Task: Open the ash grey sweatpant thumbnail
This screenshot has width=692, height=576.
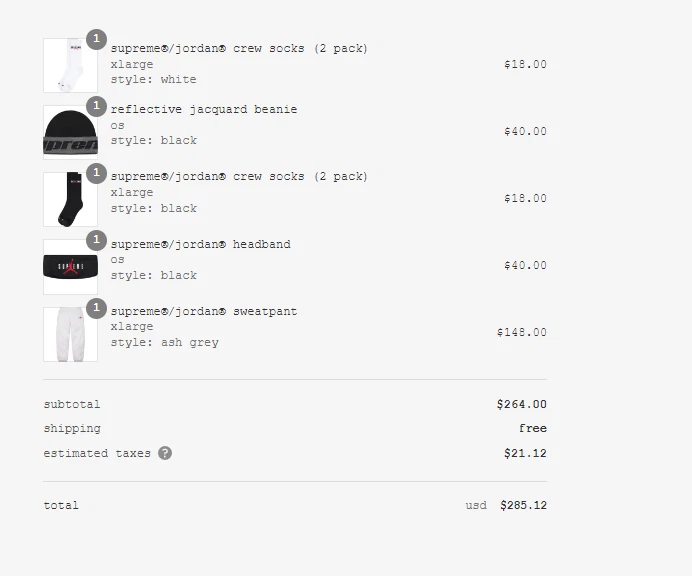Action: coord(70,334)
